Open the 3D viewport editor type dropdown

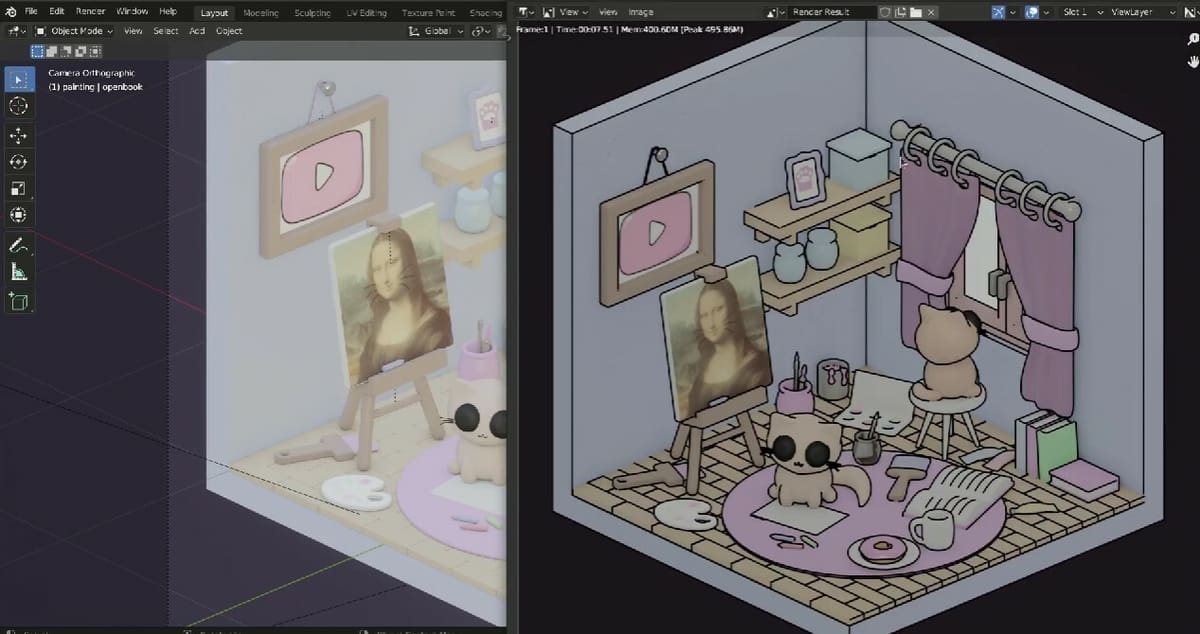point(18,31)
